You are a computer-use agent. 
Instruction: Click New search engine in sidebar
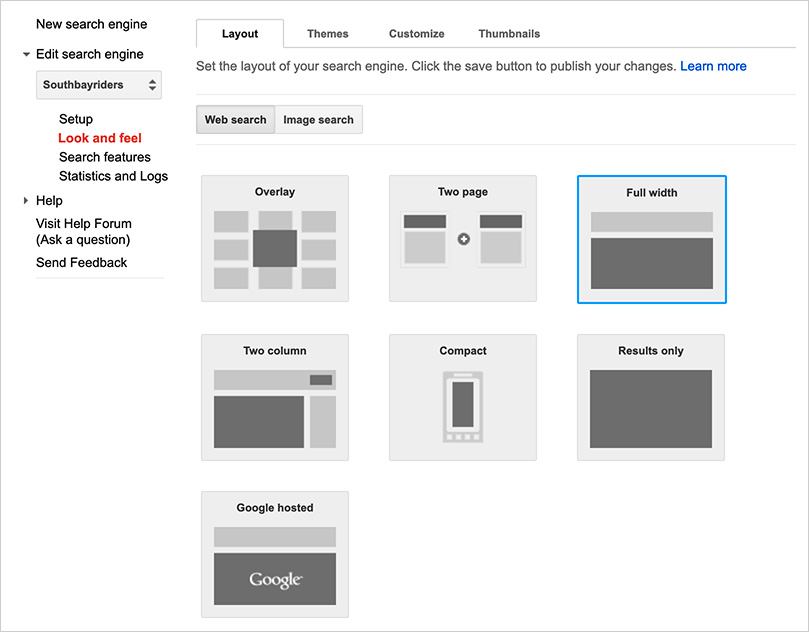tap(91, 24)
